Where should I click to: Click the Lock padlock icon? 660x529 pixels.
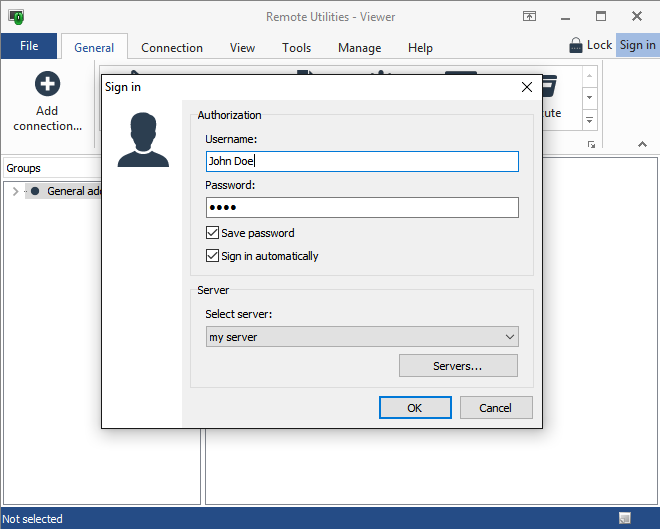coord(576,45)
